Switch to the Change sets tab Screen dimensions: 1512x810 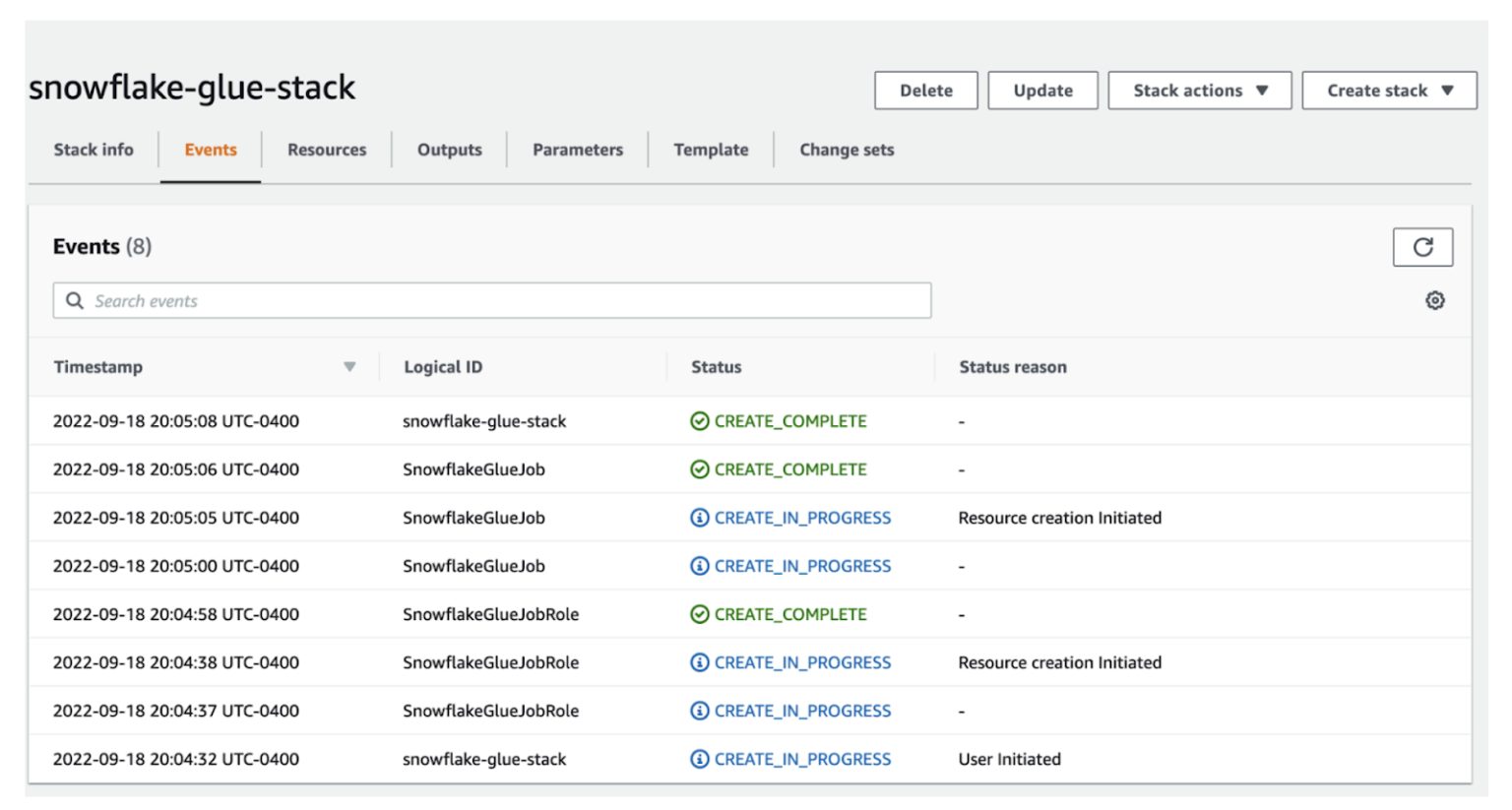pos(846,150)
